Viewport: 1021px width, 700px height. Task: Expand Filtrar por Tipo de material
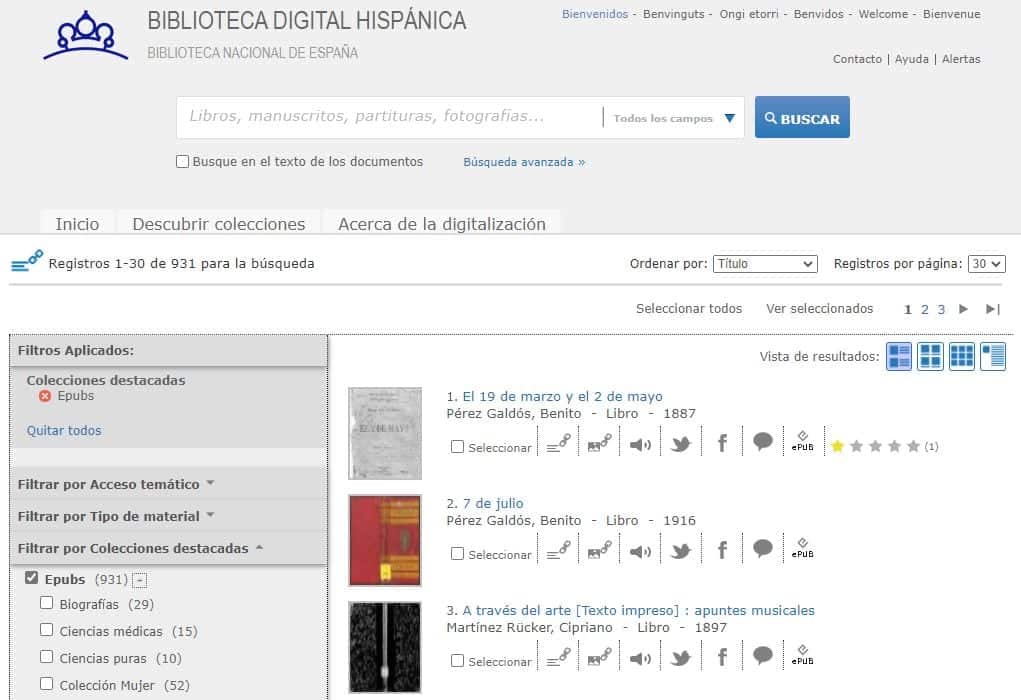point(116,516)
